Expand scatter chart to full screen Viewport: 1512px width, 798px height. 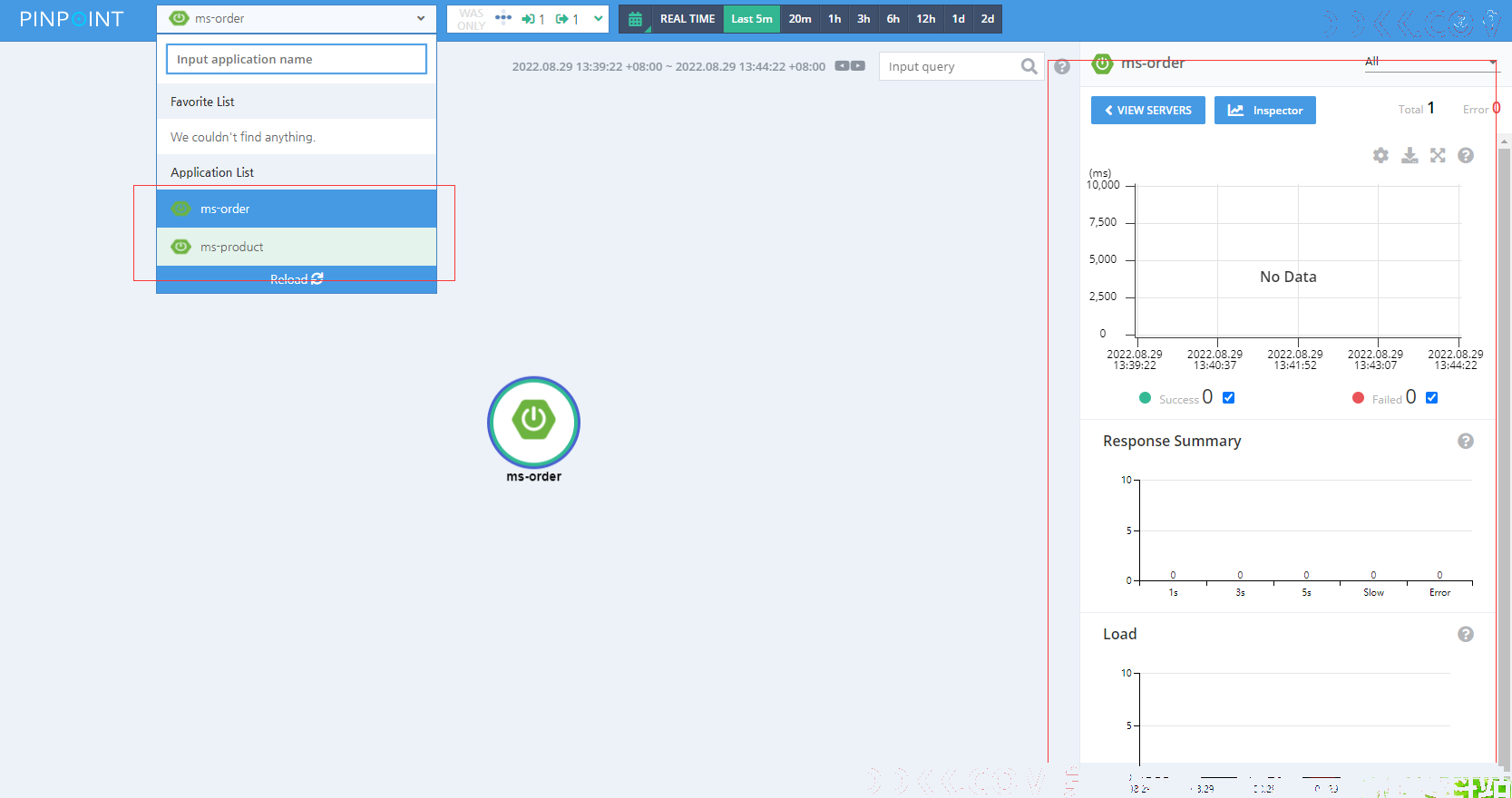(x=1438, y=155)
